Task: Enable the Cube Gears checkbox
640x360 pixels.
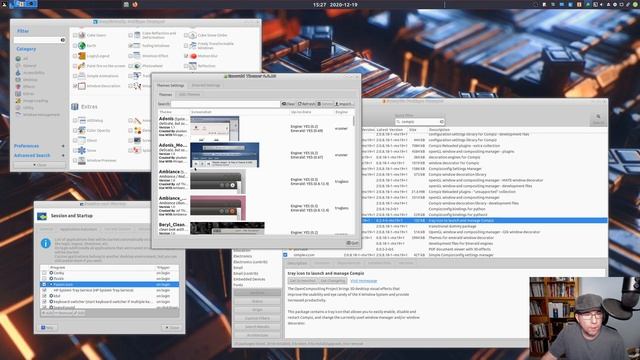Action: click(x=75, y=36)
